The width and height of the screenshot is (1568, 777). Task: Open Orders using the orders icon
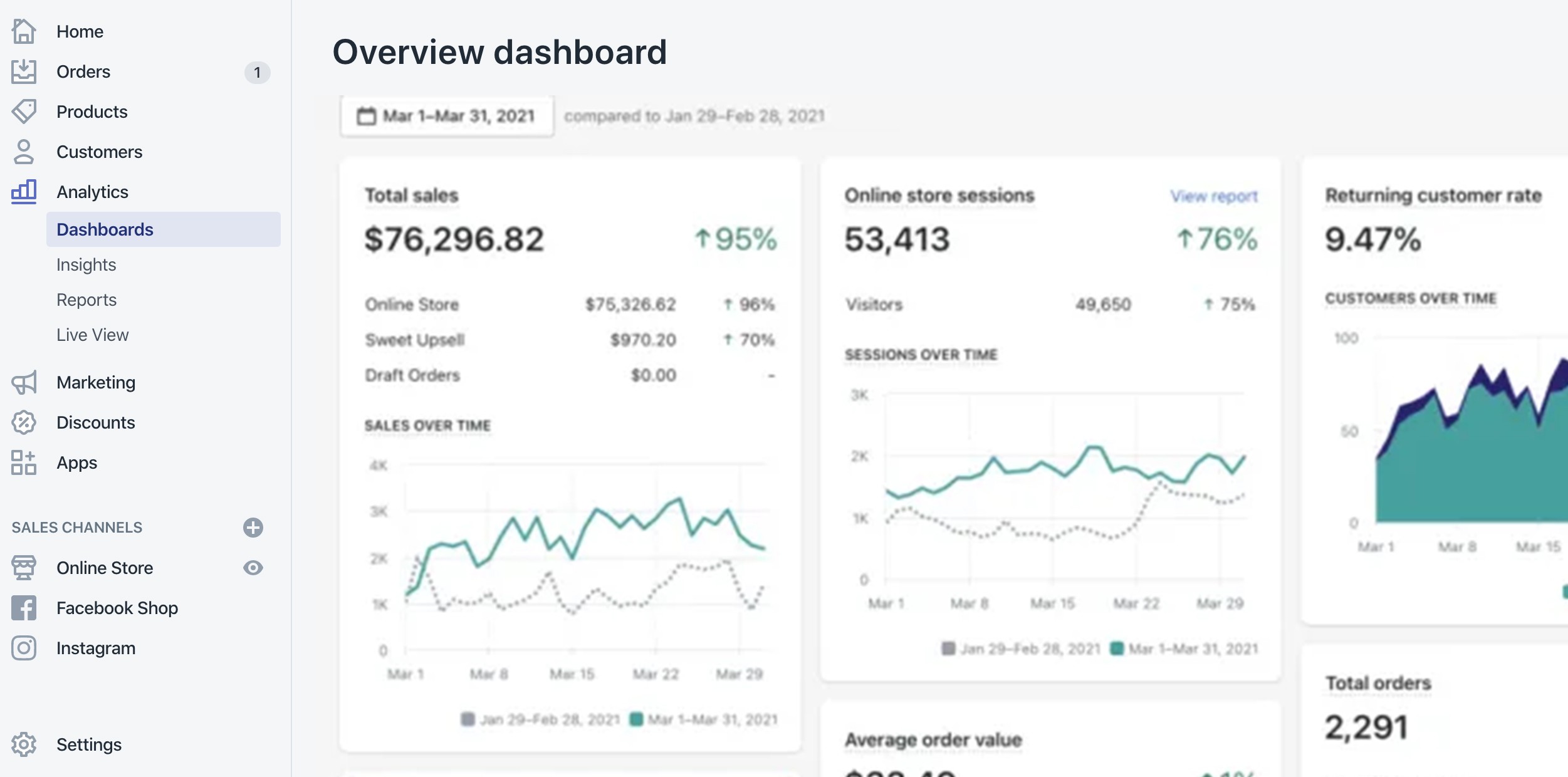(24, 71)
